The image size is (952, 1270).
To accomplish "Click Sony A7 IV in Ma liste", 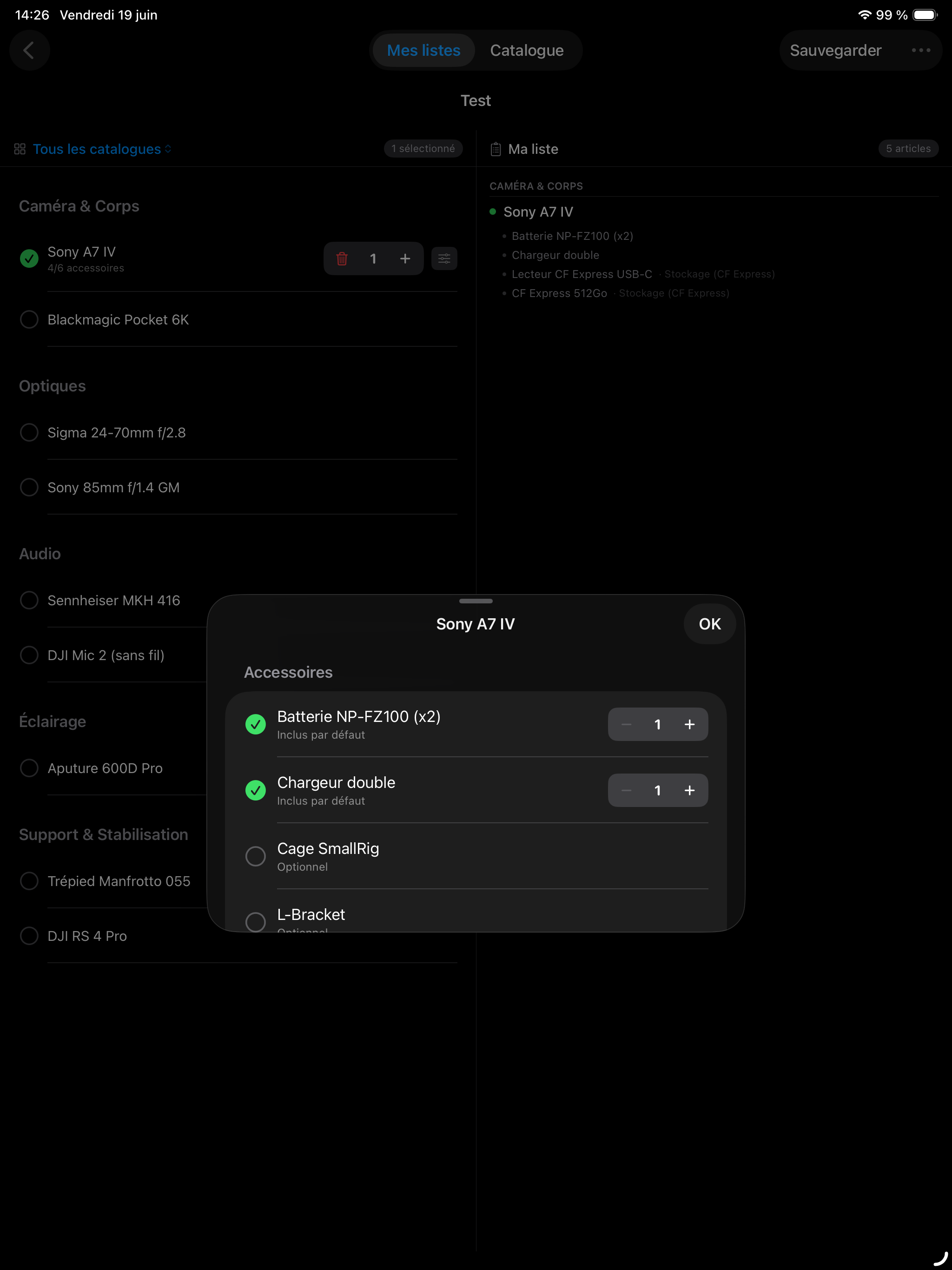I will pos(538,212).
